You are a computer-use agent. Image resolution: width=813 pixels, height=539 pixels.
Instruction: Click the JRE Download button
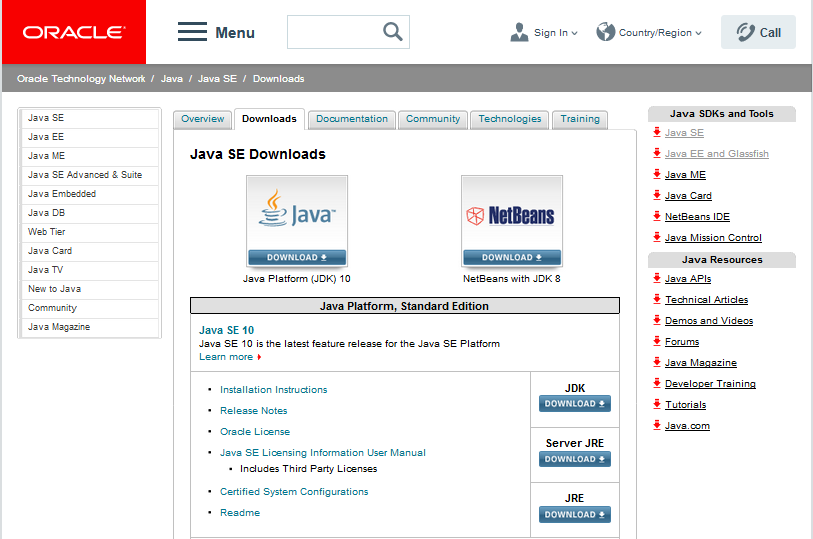(574, 515)
